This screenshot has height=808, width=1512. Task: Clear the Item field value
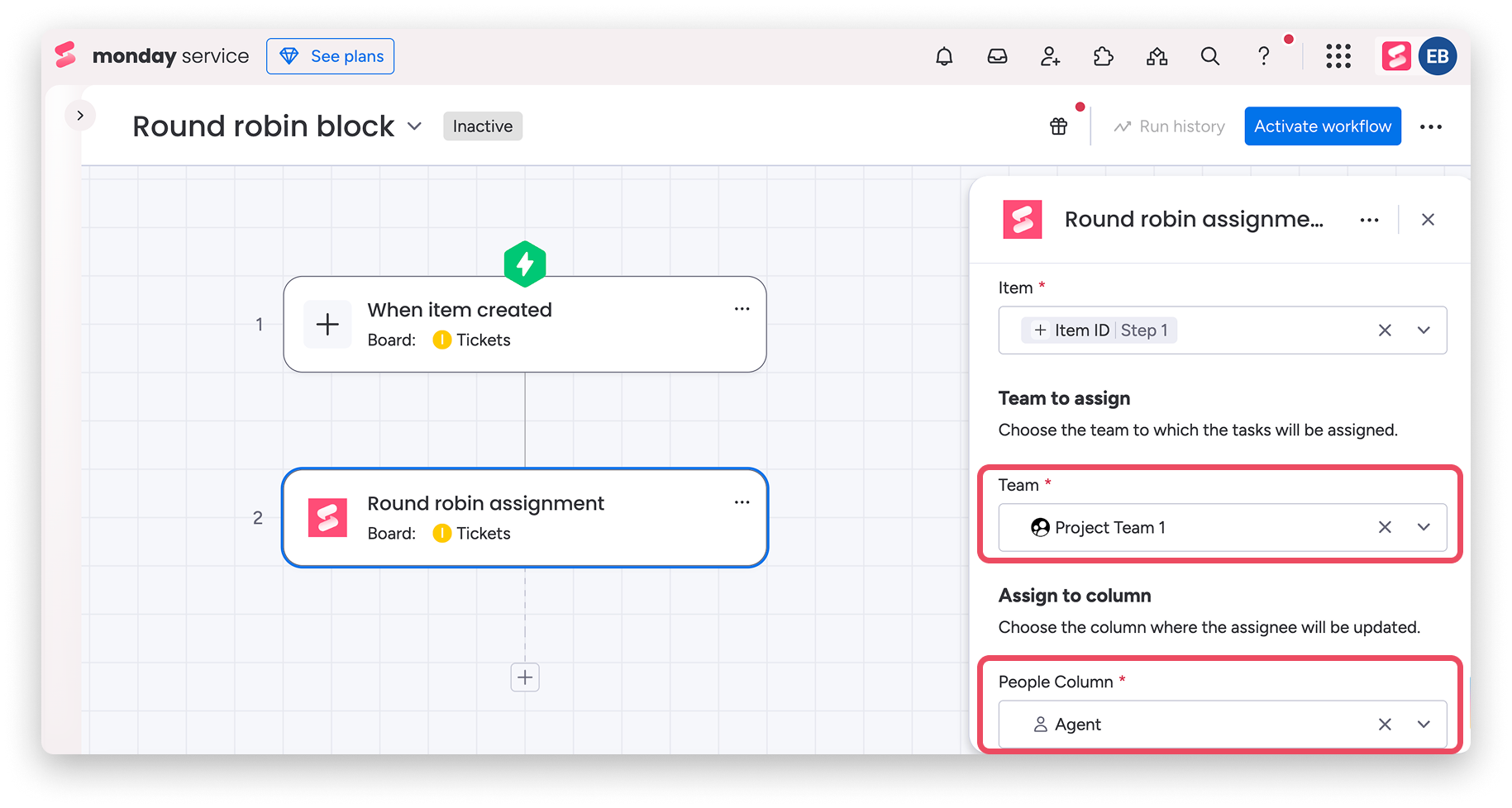click(1385, 330)
